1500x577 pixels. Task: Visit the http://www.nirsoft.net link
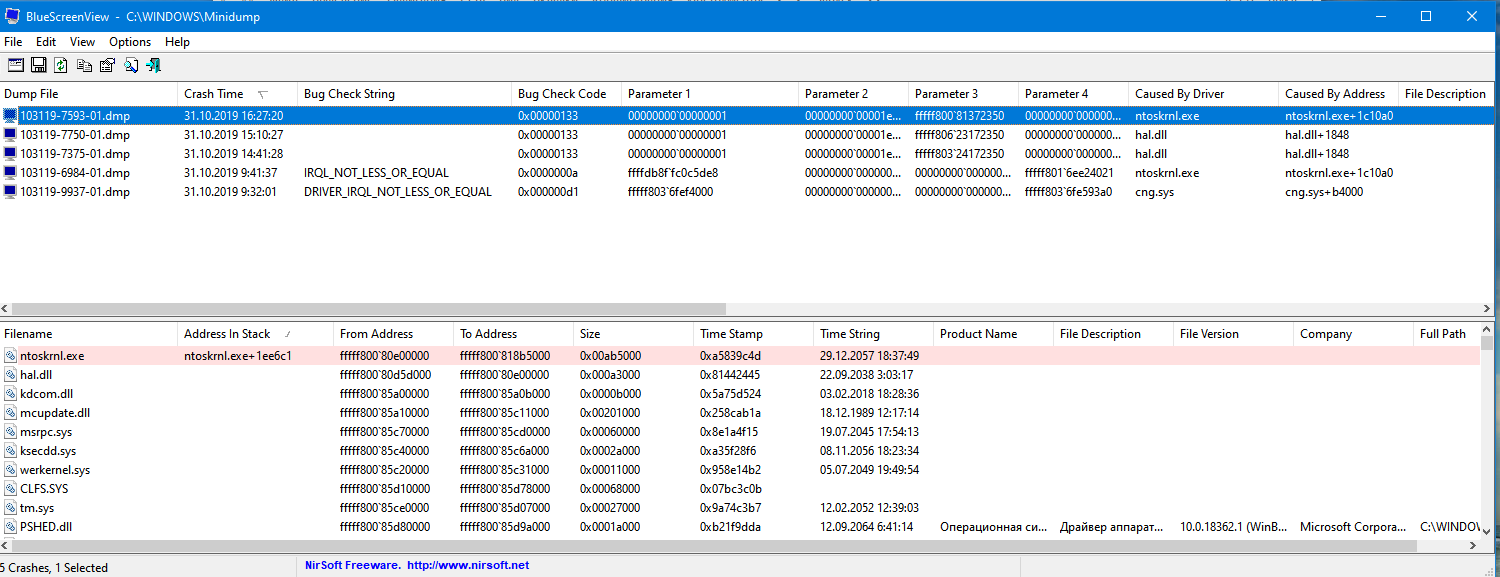tap(468, 565)
